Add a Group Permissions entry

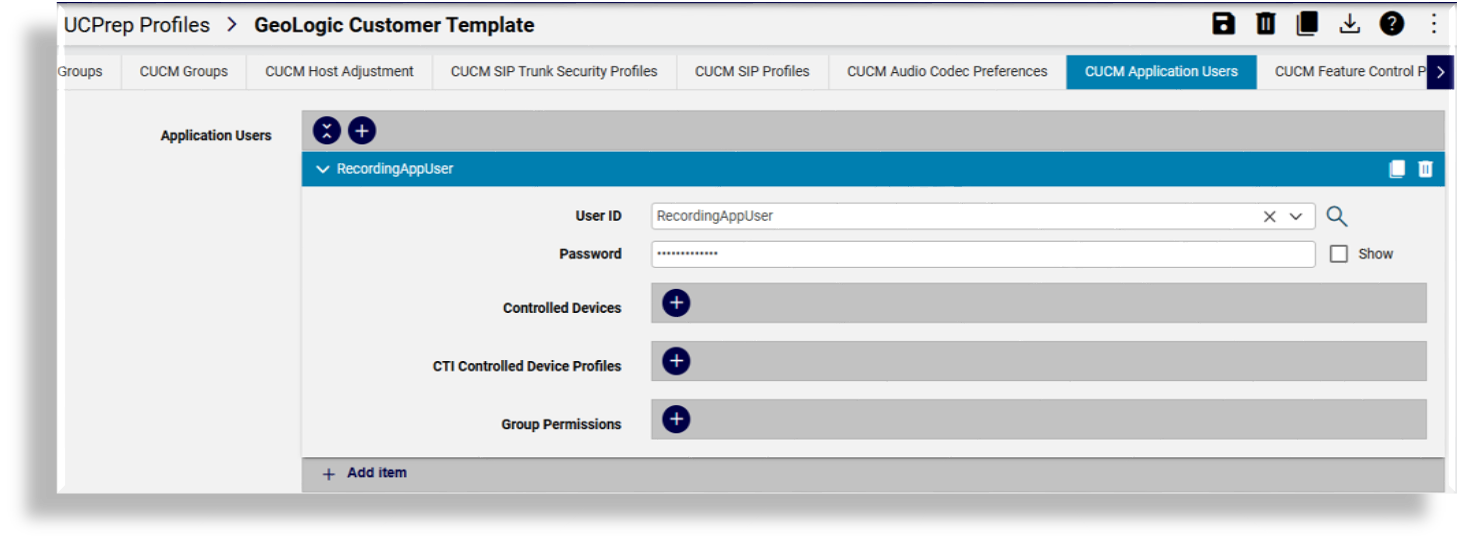coord(676,419)
